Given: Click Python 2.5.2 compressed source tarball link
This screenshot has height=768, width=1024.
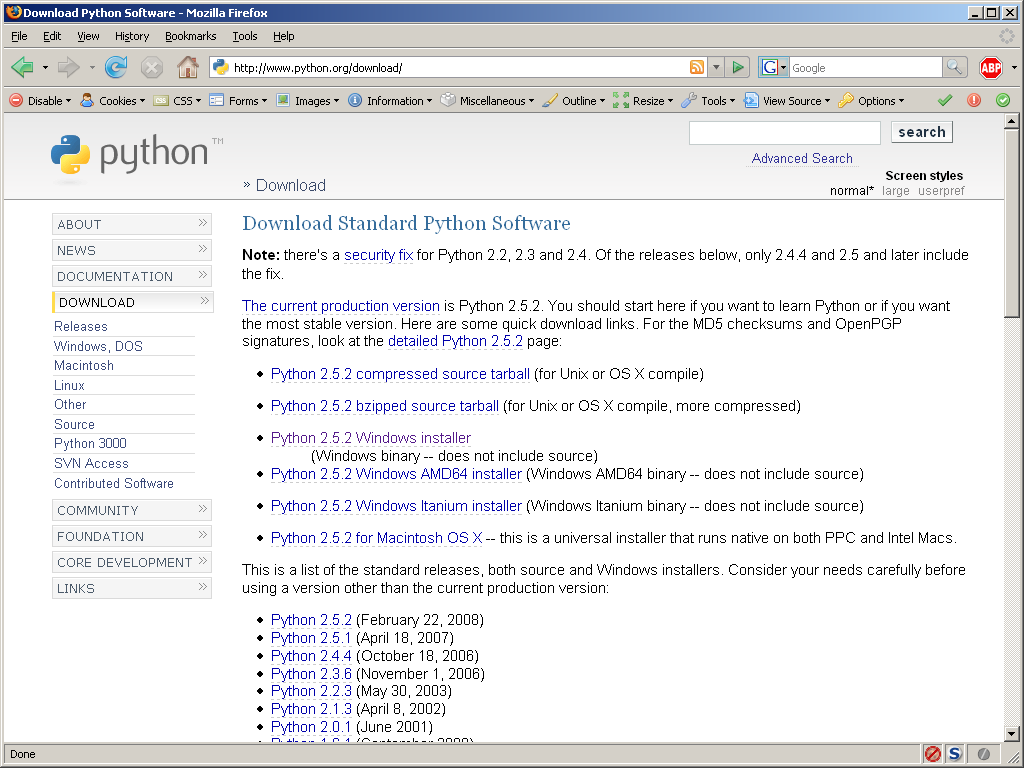Looking at the screenshot, I should [x=400, y=374].
